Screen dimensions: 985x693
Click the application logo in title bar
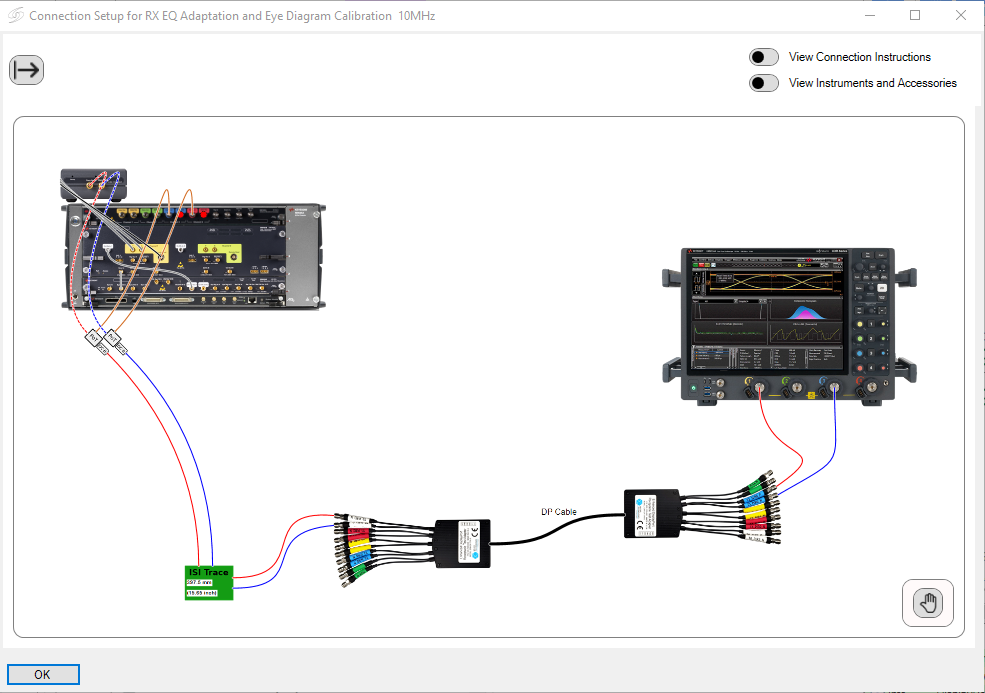[16, 15]
